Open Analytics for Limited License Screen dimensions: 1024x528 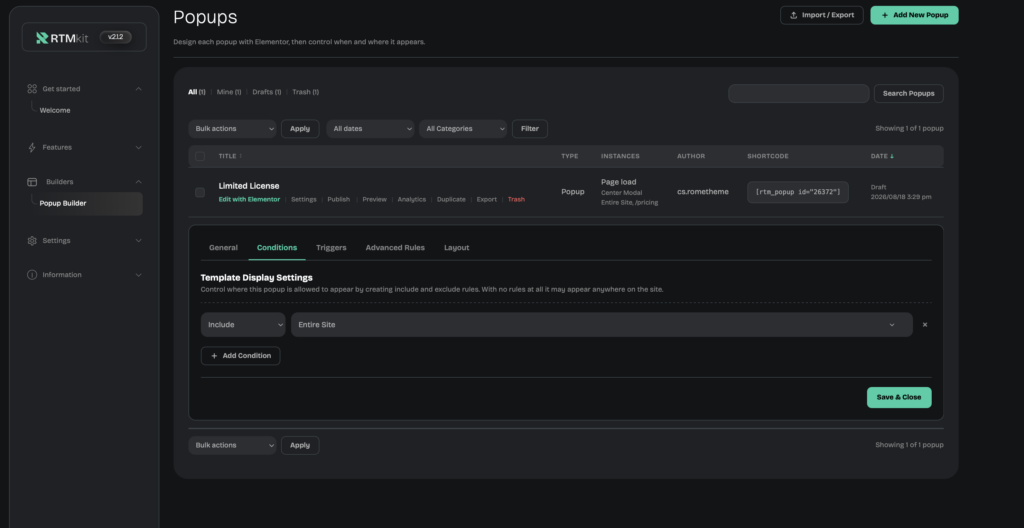point(411,199)
